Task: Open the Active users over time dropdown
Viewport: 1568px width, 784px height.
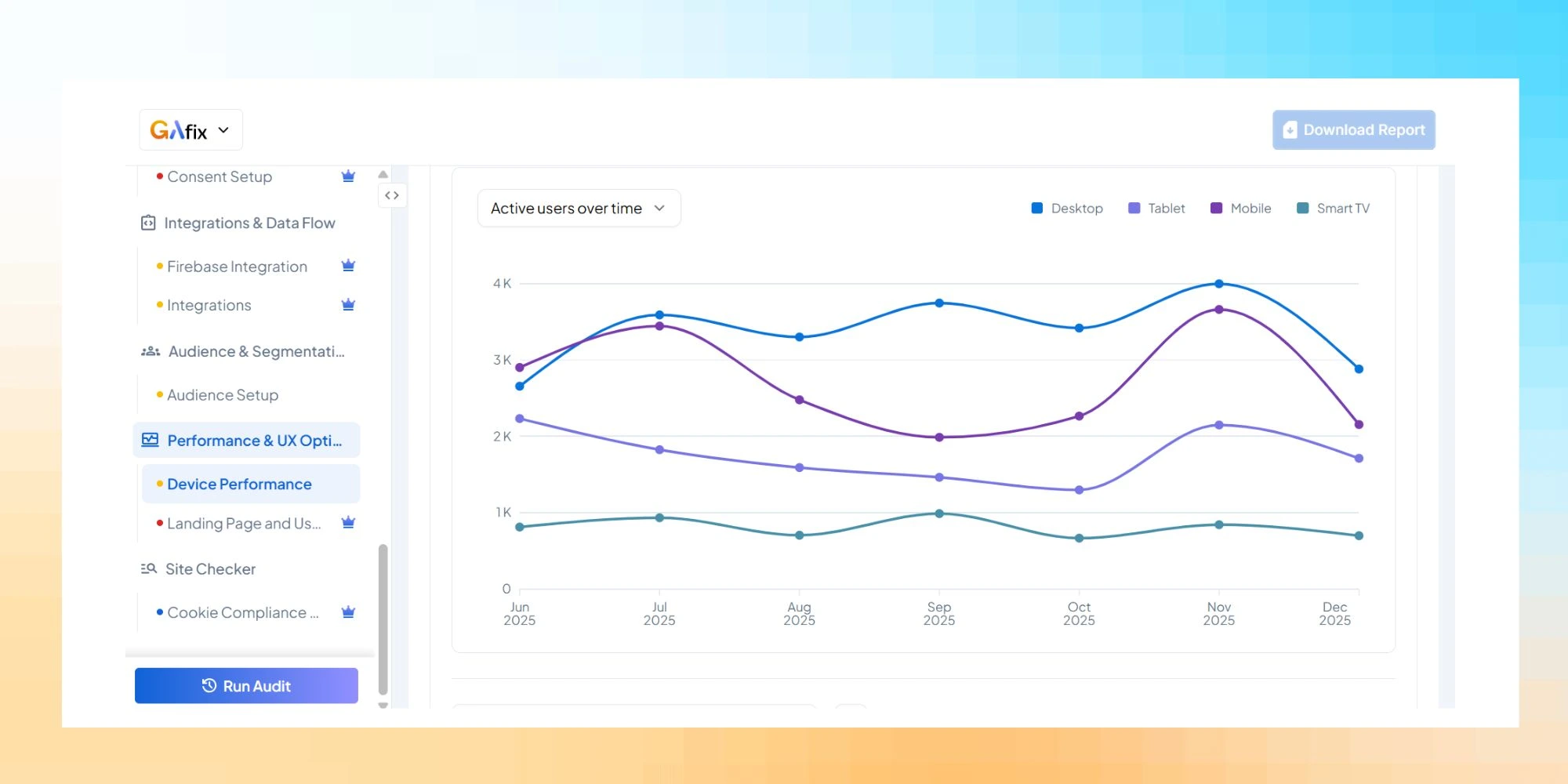Action: (x=579, y=208)
